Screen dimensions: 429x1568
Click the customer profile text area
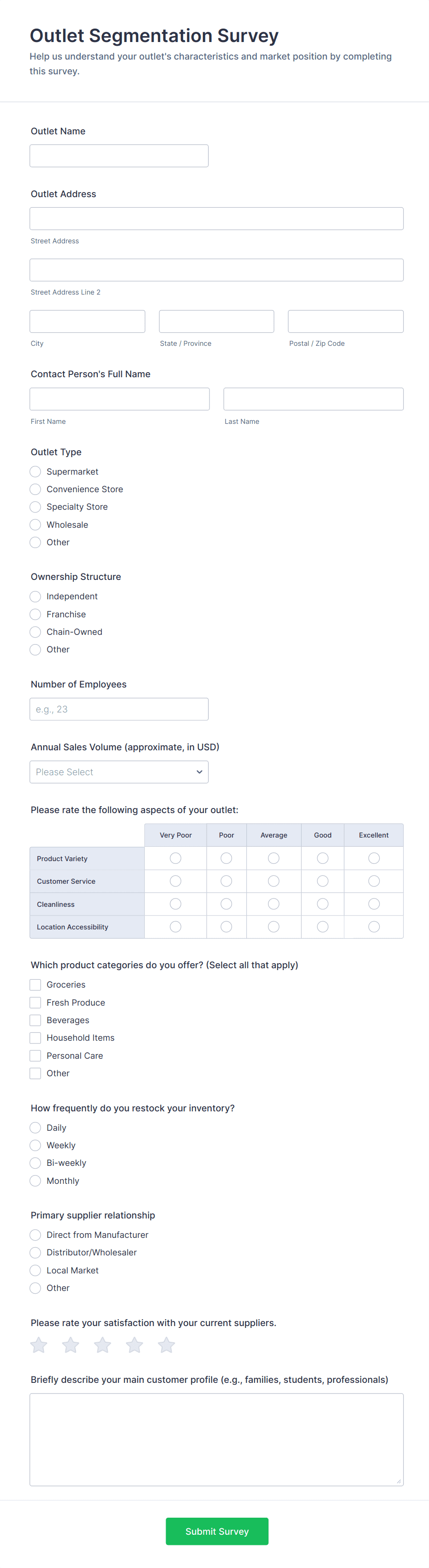click(x=217, y=1439)
